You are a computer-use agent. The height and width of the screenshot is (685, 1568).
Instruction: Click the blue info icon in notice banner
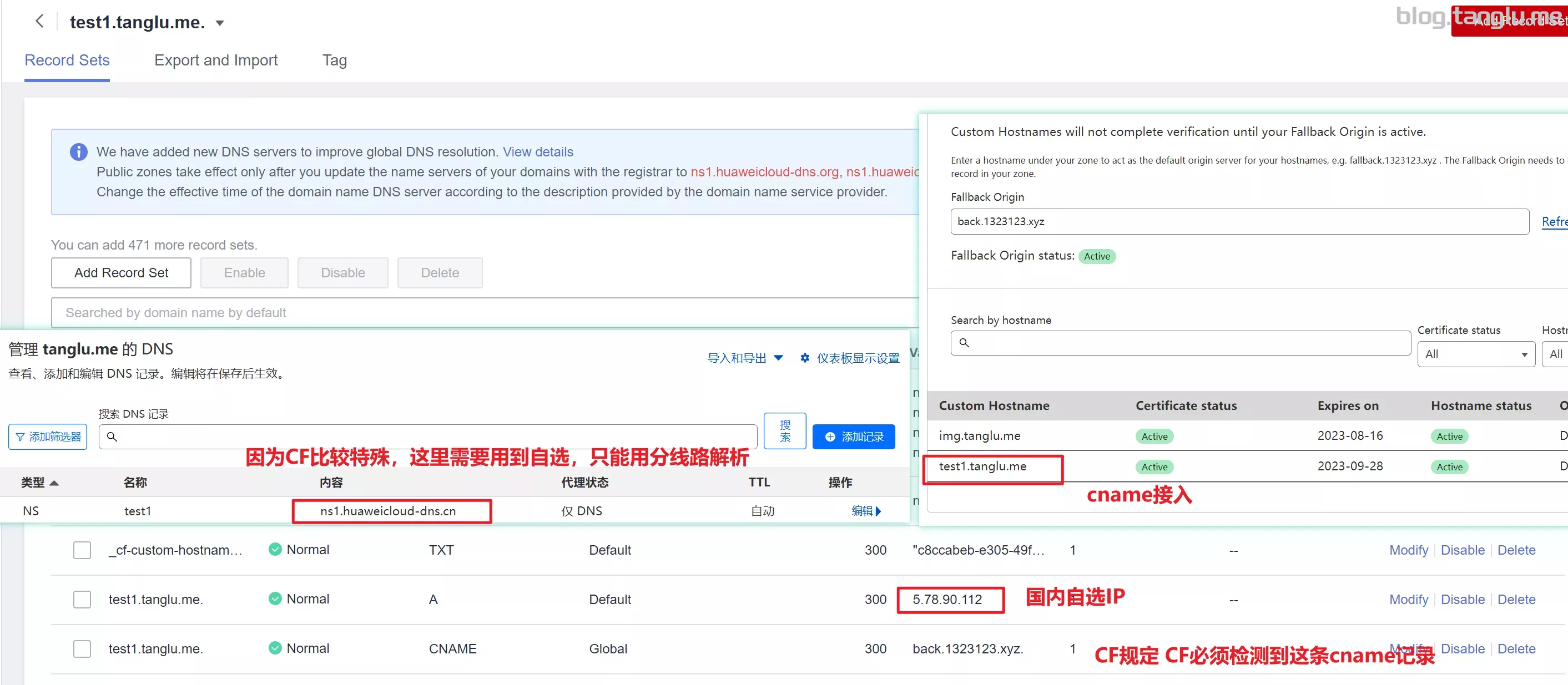(78, 151)
